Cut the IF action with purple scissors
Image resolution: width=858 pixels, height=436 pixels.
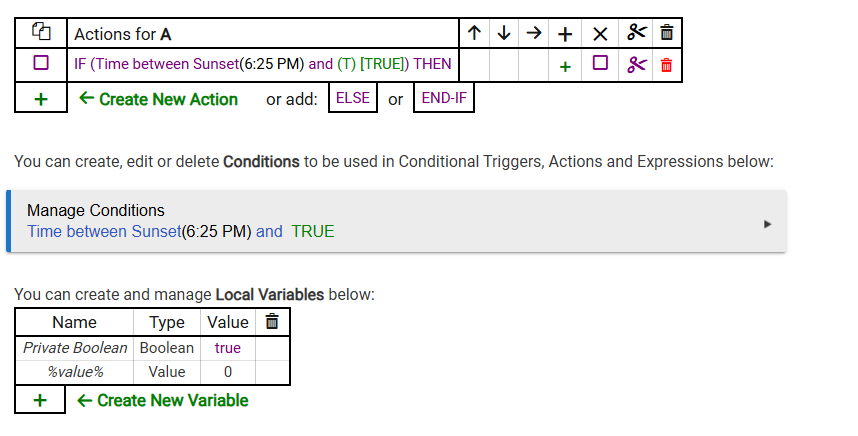click(636, 65)
